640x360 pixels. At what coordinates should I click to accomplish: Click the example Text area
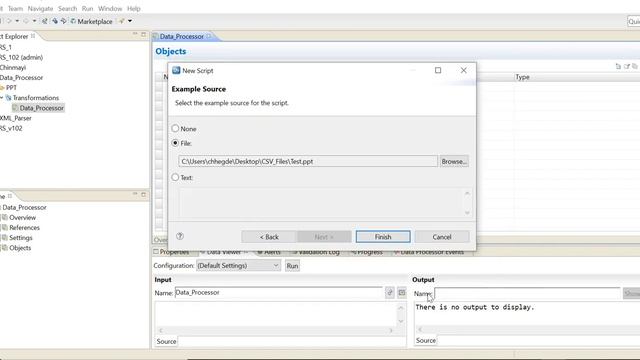[322, 202]
